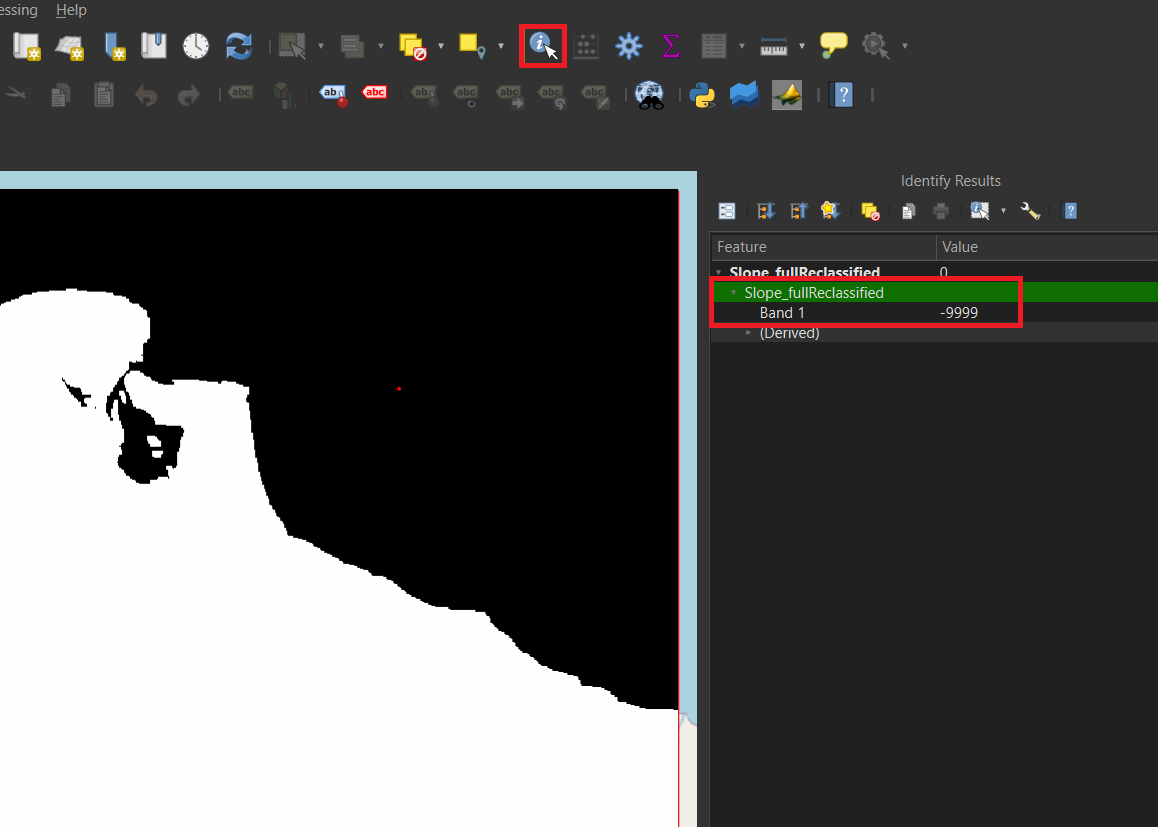Click the Deselect Features icon in main toolbar
Screen dimensions: 1158x827
(412, 46)
